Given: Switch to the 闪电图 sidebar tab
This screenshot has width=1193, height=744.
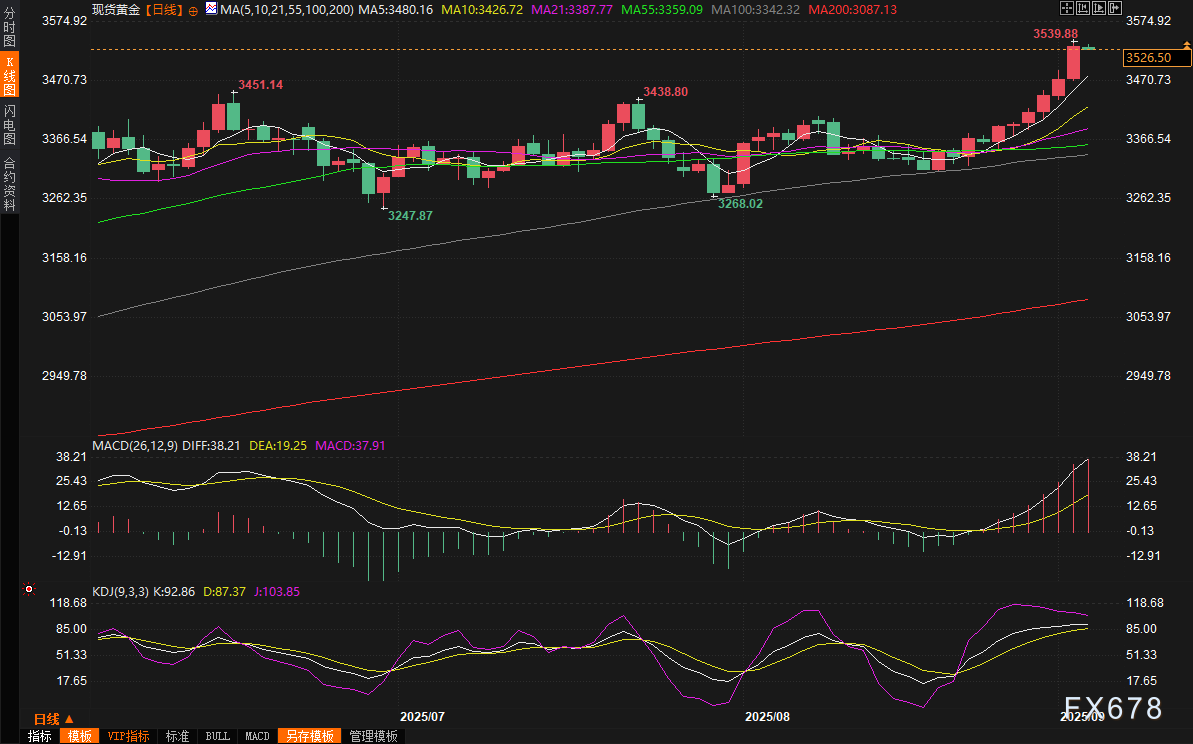Looking at the screenshot, I should tap(9, 126).
